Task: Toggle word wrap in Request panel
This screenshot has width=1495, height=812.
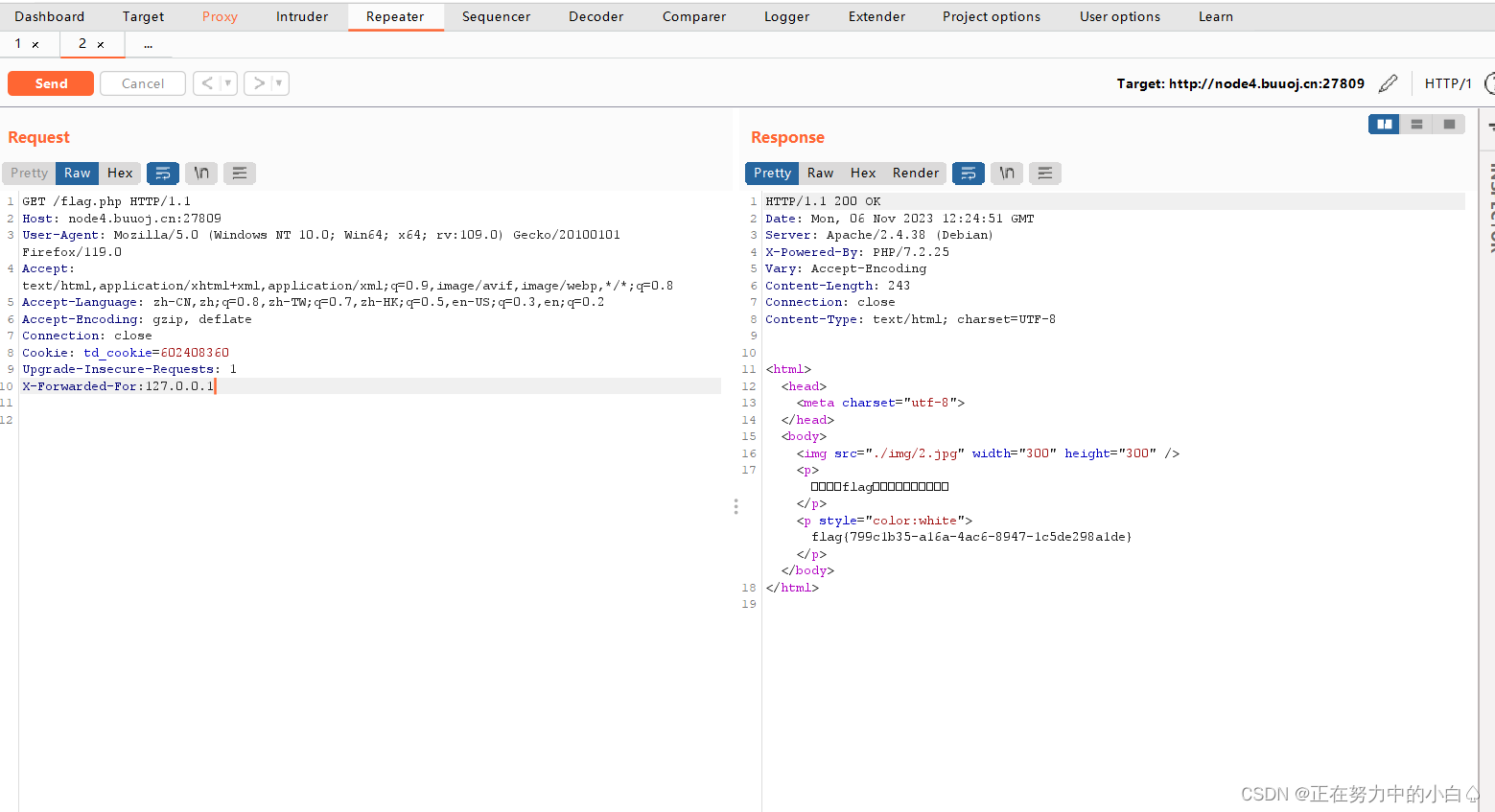Action: [163, 173]
